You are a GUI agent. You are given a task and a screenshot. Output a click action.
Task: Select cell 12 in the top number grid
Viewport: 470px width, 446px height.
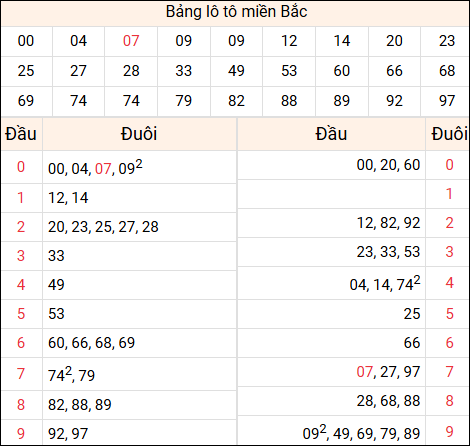(289, 41)
